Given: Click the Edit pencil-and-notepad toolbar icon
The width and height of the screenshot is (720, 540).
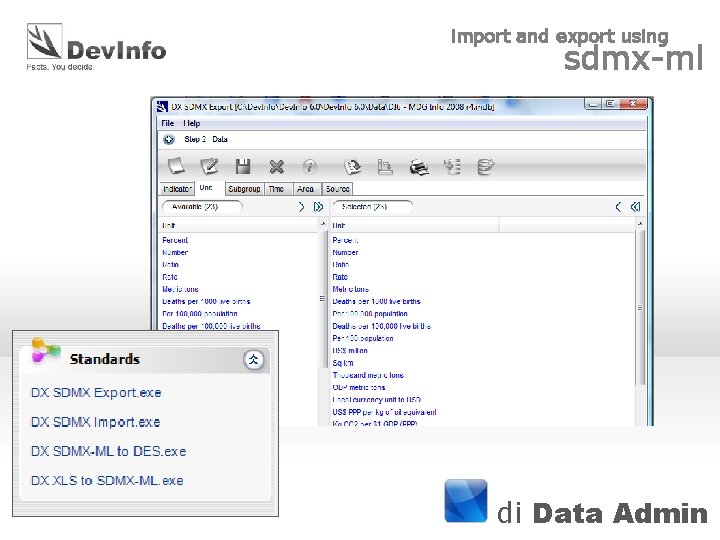Looking at the screenshot, I should (x=209, y=166).
